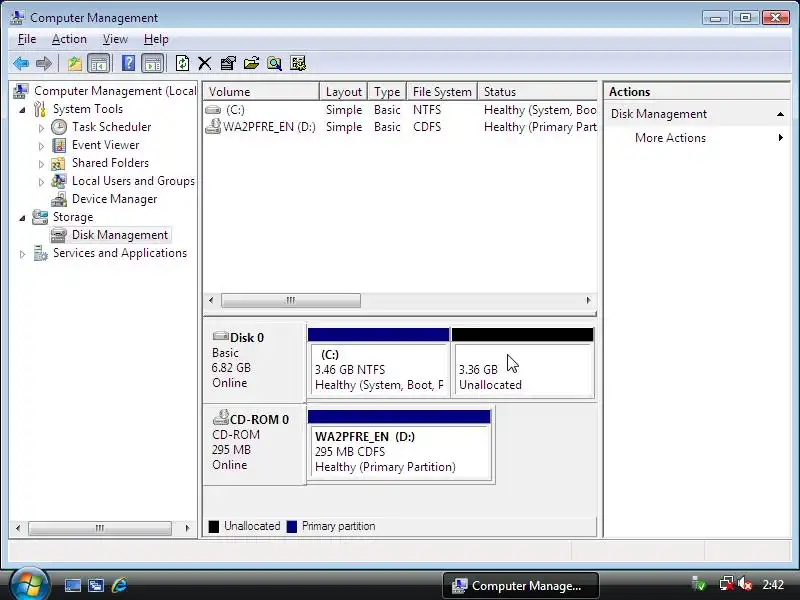The height and width of the screenshot is (600, 800).
Task: Sort by the Volume column header
Action: point(261,92)
